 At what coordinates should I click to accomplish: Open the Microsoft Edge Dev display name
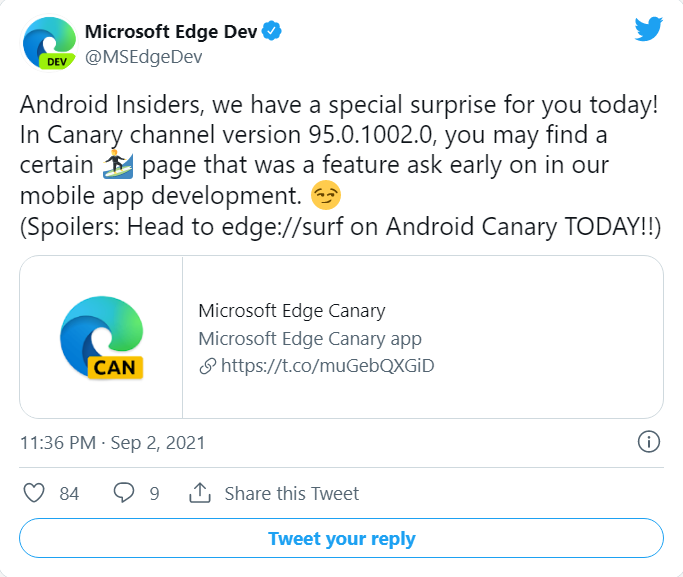pos(171,32)
